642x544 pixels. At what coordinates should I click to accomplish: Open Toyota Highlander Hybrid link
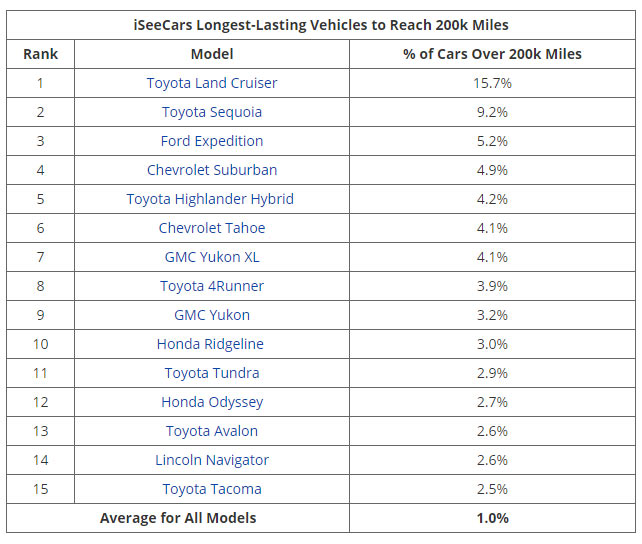(x=210, y=199)
